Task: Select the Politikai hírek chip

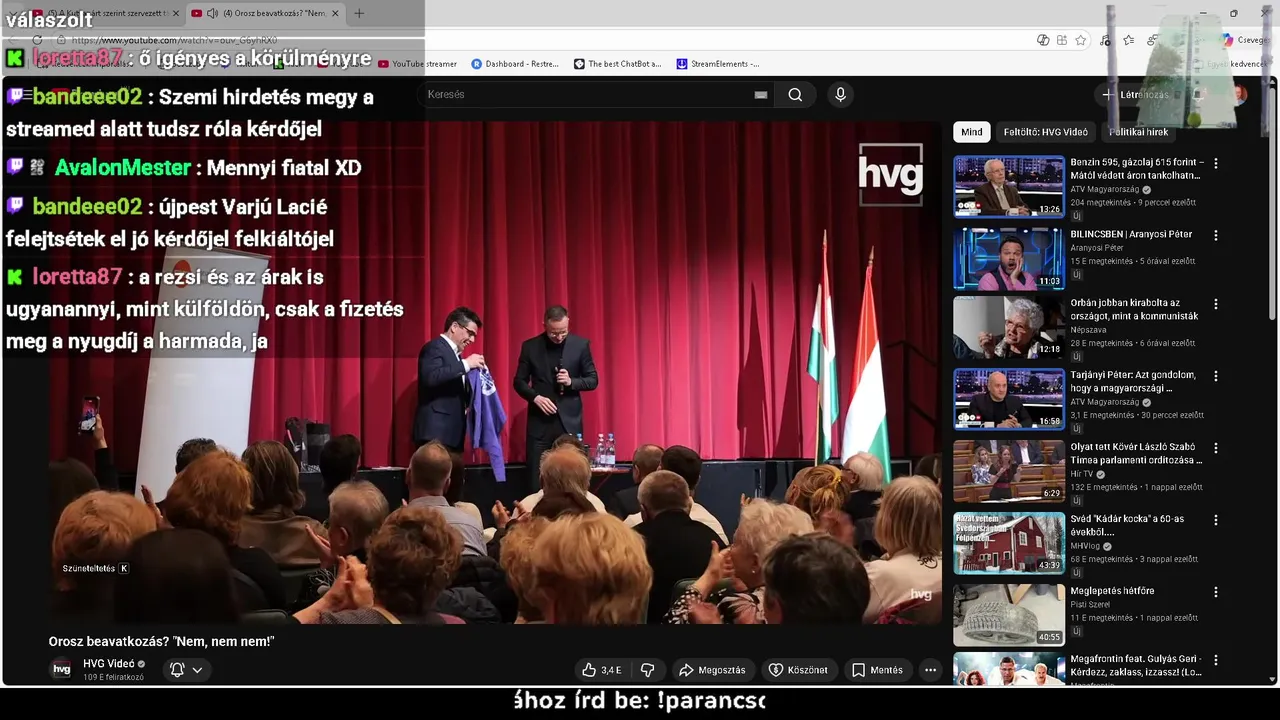Action: click(1138, 132)
